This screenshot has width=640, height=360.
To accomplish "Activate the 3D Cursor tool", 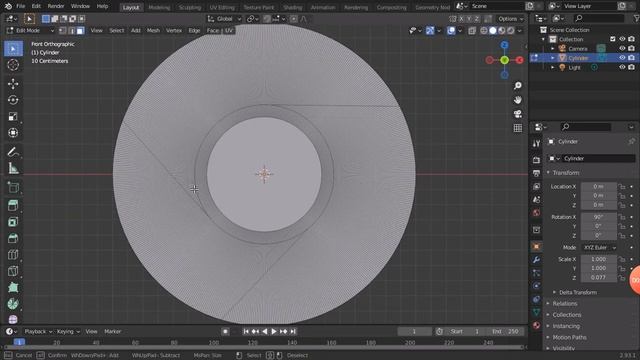I will coord(13,65).
